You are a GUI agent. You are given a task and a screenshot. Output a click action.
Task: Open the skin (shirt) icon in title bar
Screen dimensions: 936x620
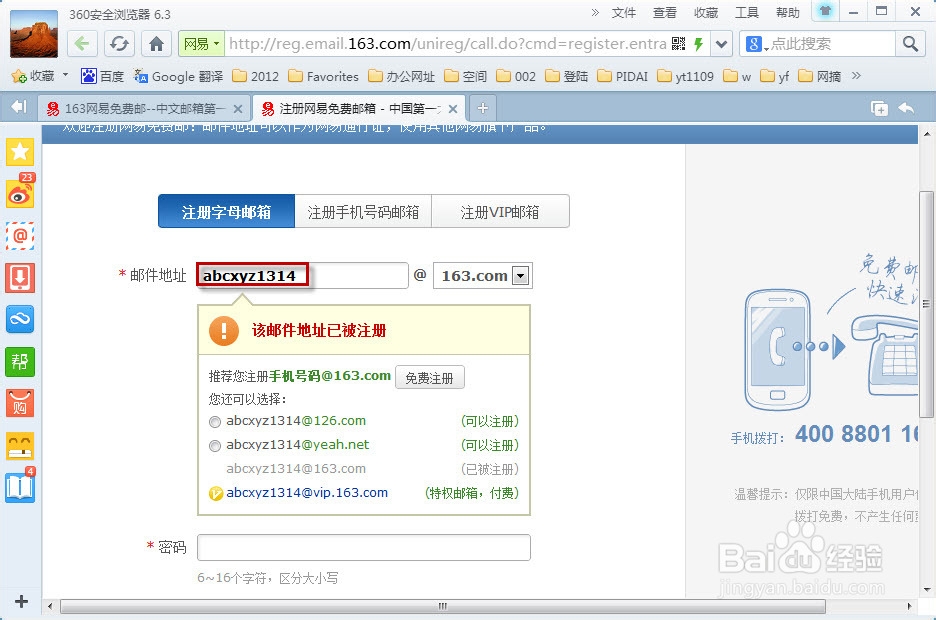click(x=826, y=11)
